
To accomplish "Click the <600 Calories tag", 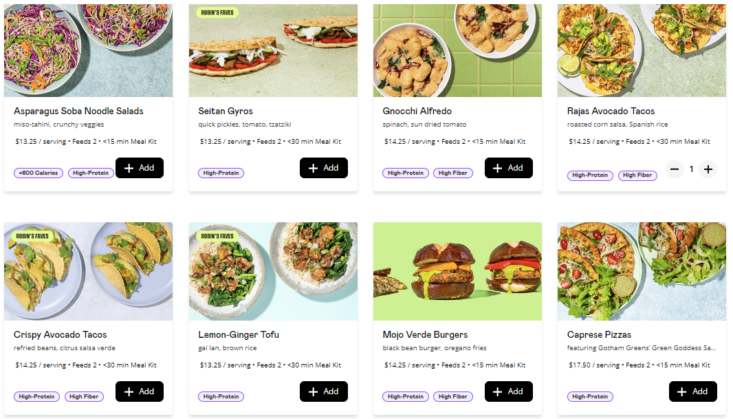I will [38, 173].
